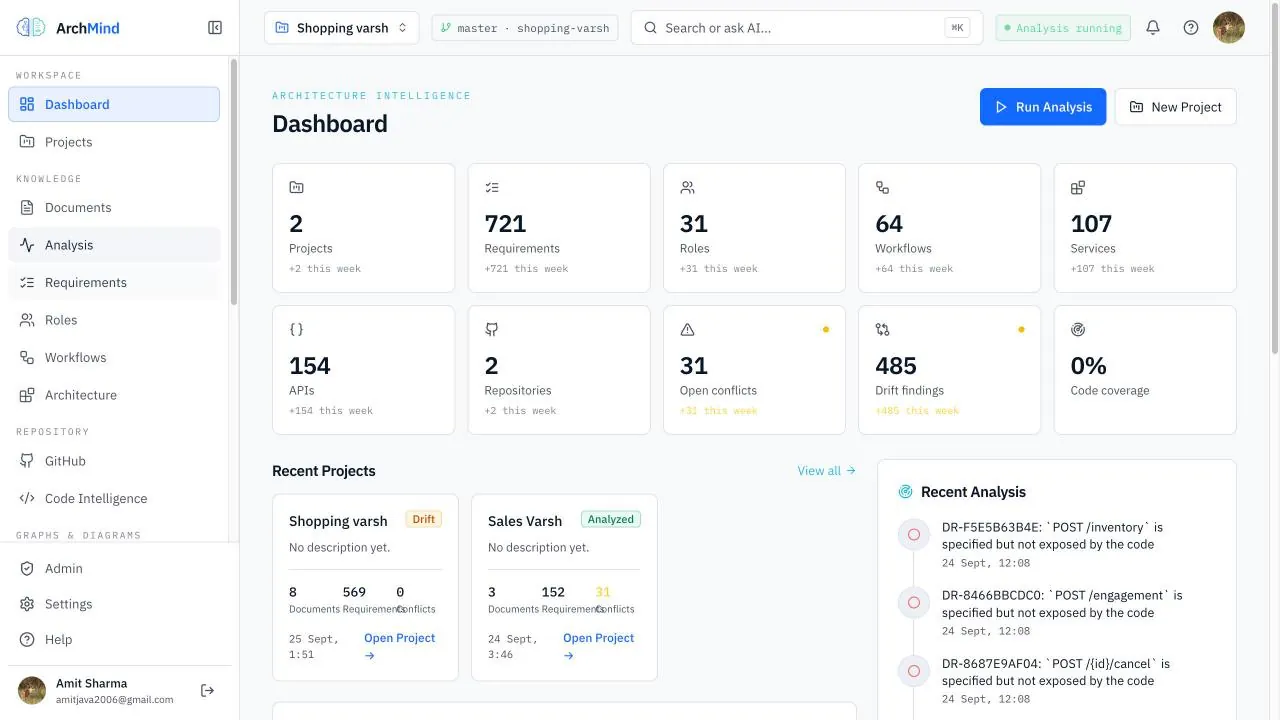Follow the View all link
This screenshot has width=1280, height=720.
827,471
